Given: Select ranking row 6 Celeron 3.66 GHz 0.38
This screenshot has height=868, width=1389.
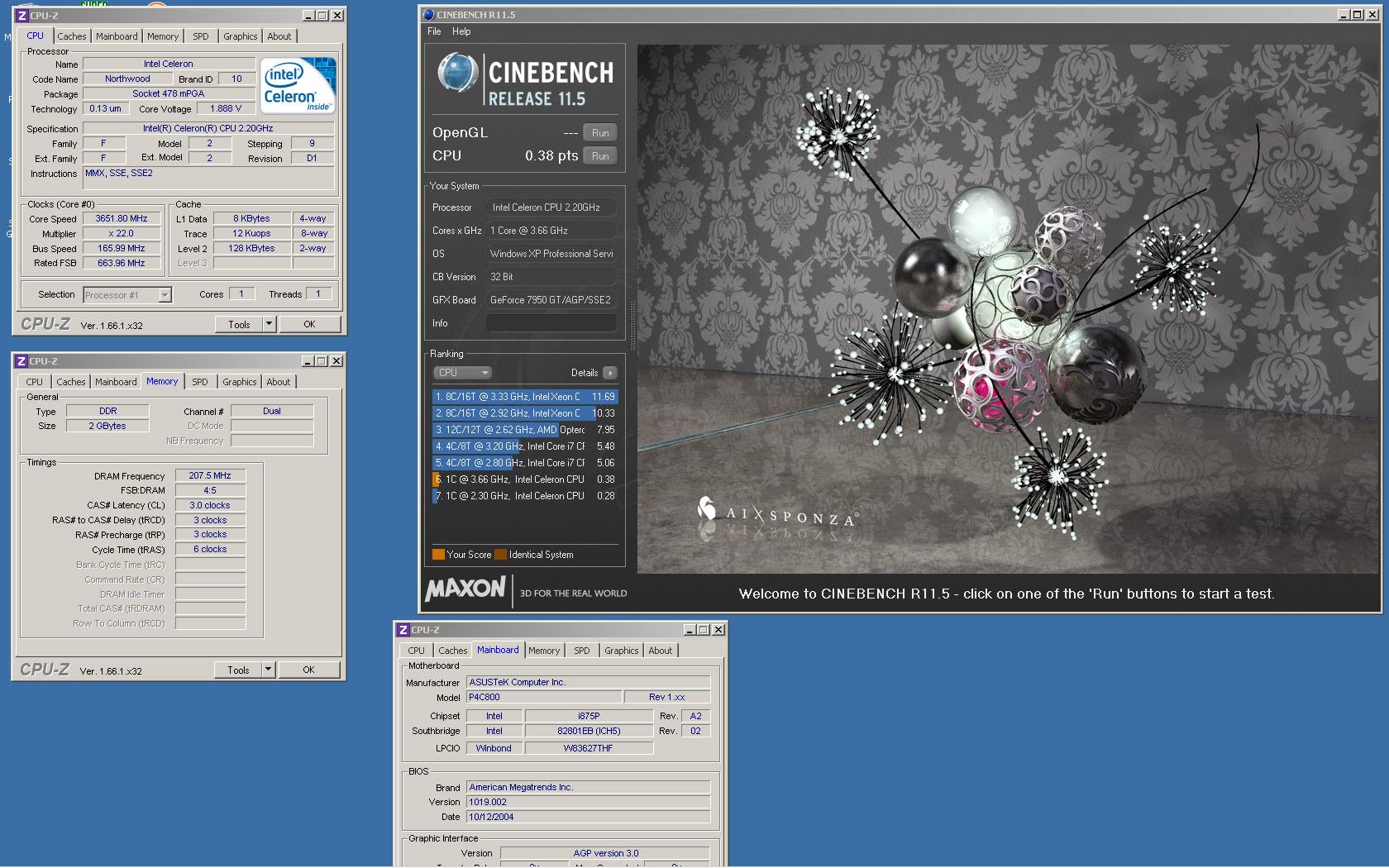Looking at the screenshot, I should click(x=525, y=479).
